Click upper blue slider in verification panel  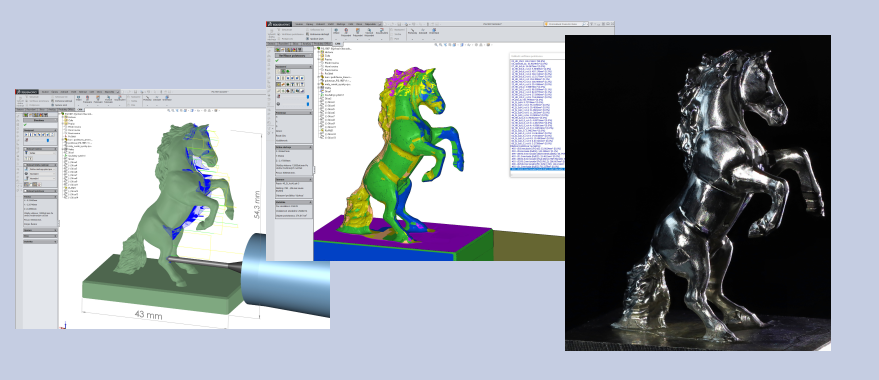[x=308, y=97]
